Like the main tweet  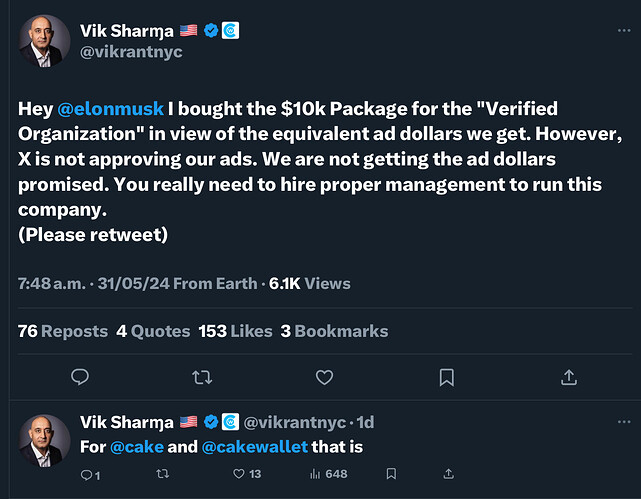(324, 377)
